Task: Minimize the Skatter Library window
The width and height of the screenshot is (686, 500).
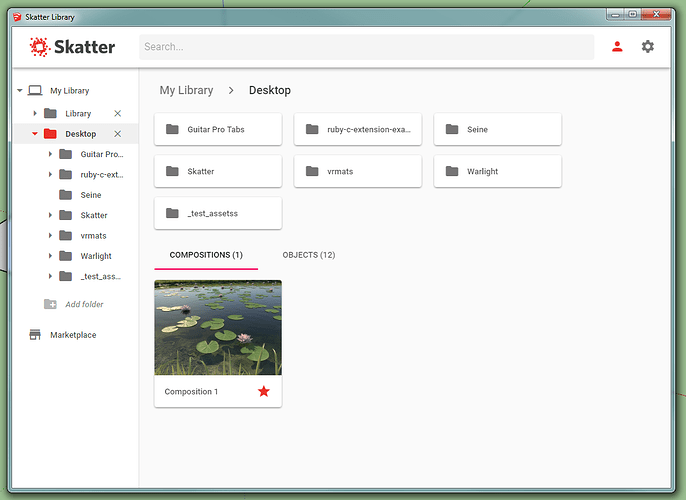Action: click(x=616, y=15)
